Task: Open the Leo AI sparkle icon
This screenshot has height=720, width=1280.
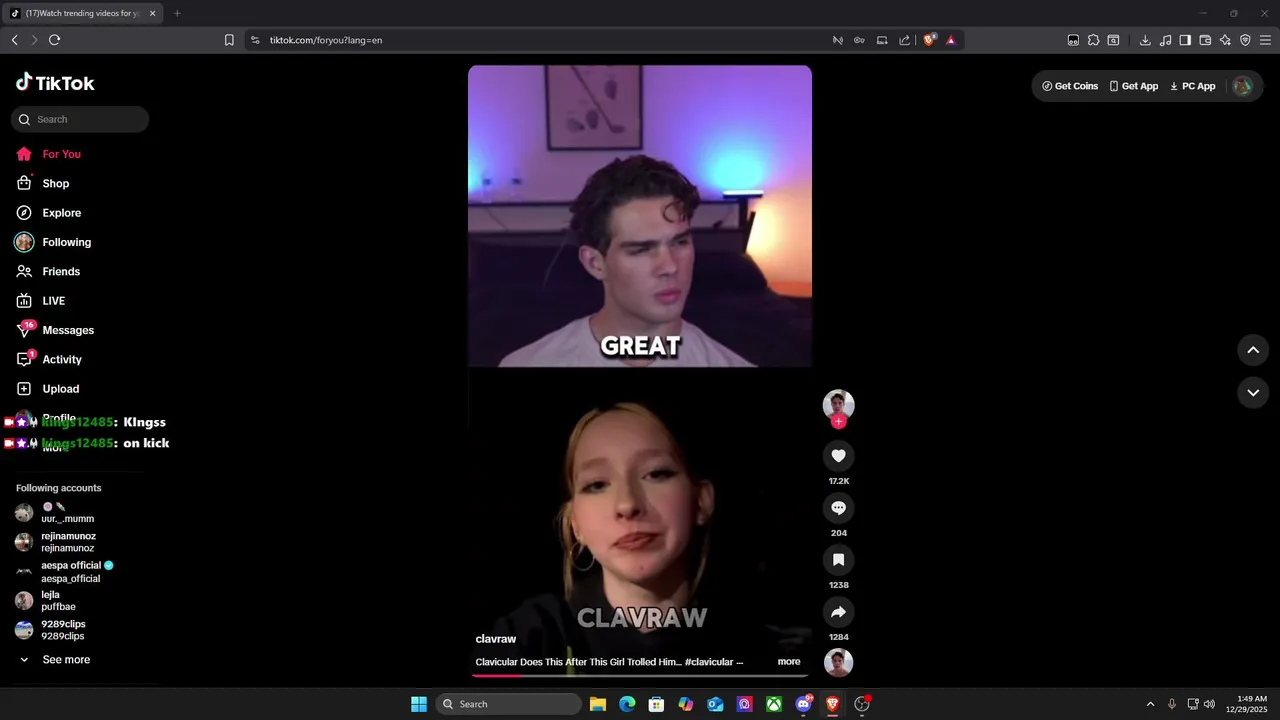Action: 1225,40
